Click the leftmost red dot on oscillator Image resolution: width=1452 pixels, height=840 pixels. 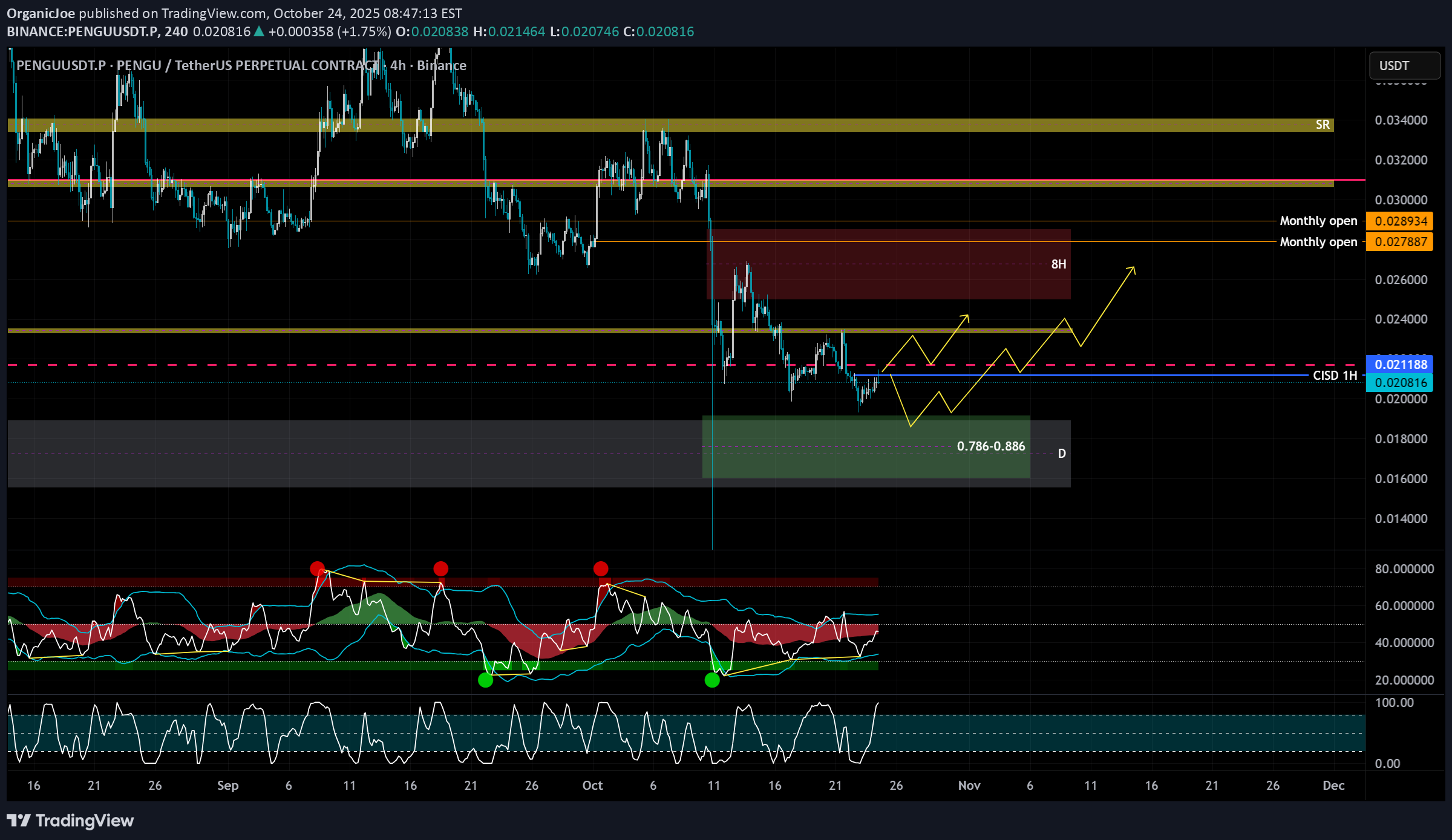pyautogui.click(x=316, y=568)
